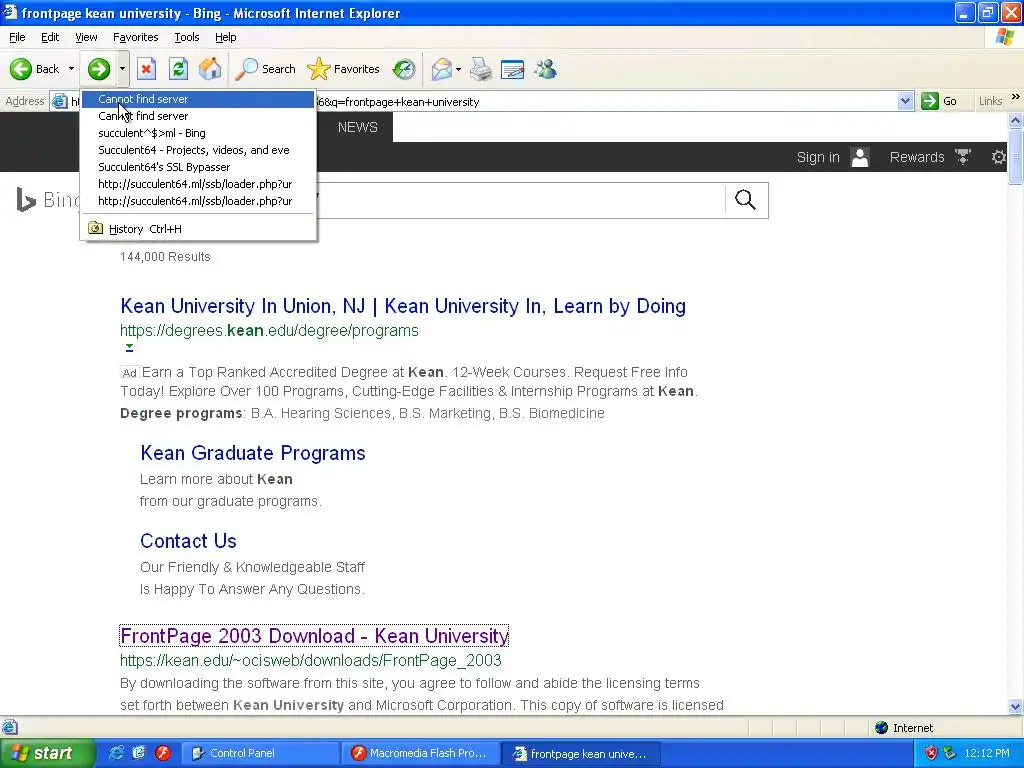
Task: Open the Forward history dropdown arrow
Action: 122,69
